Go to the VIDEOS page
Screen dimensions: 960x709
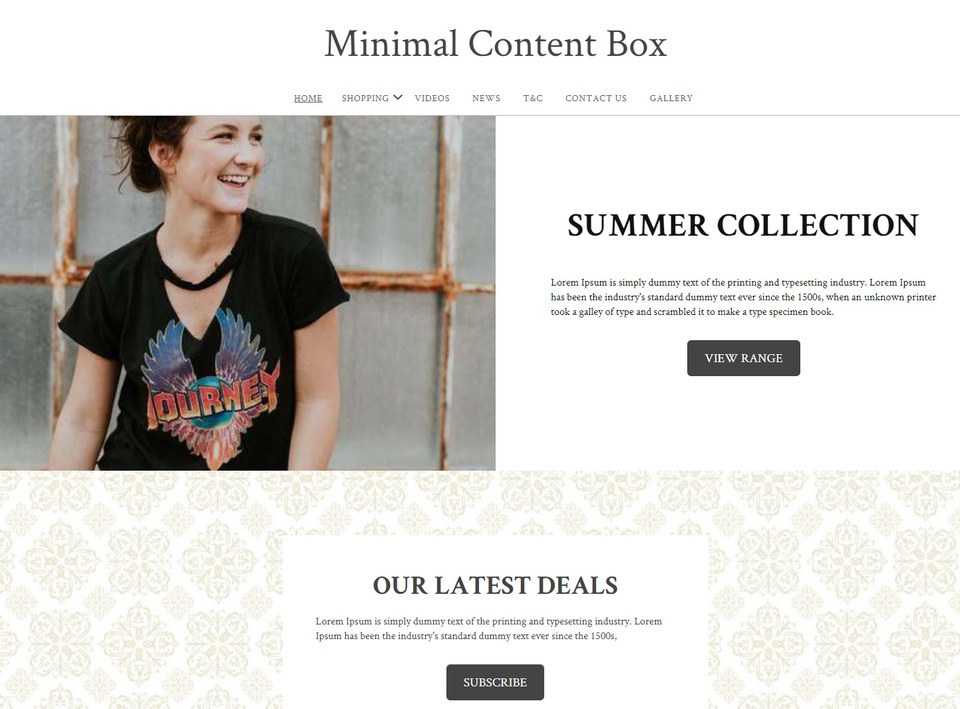[432, 98]
